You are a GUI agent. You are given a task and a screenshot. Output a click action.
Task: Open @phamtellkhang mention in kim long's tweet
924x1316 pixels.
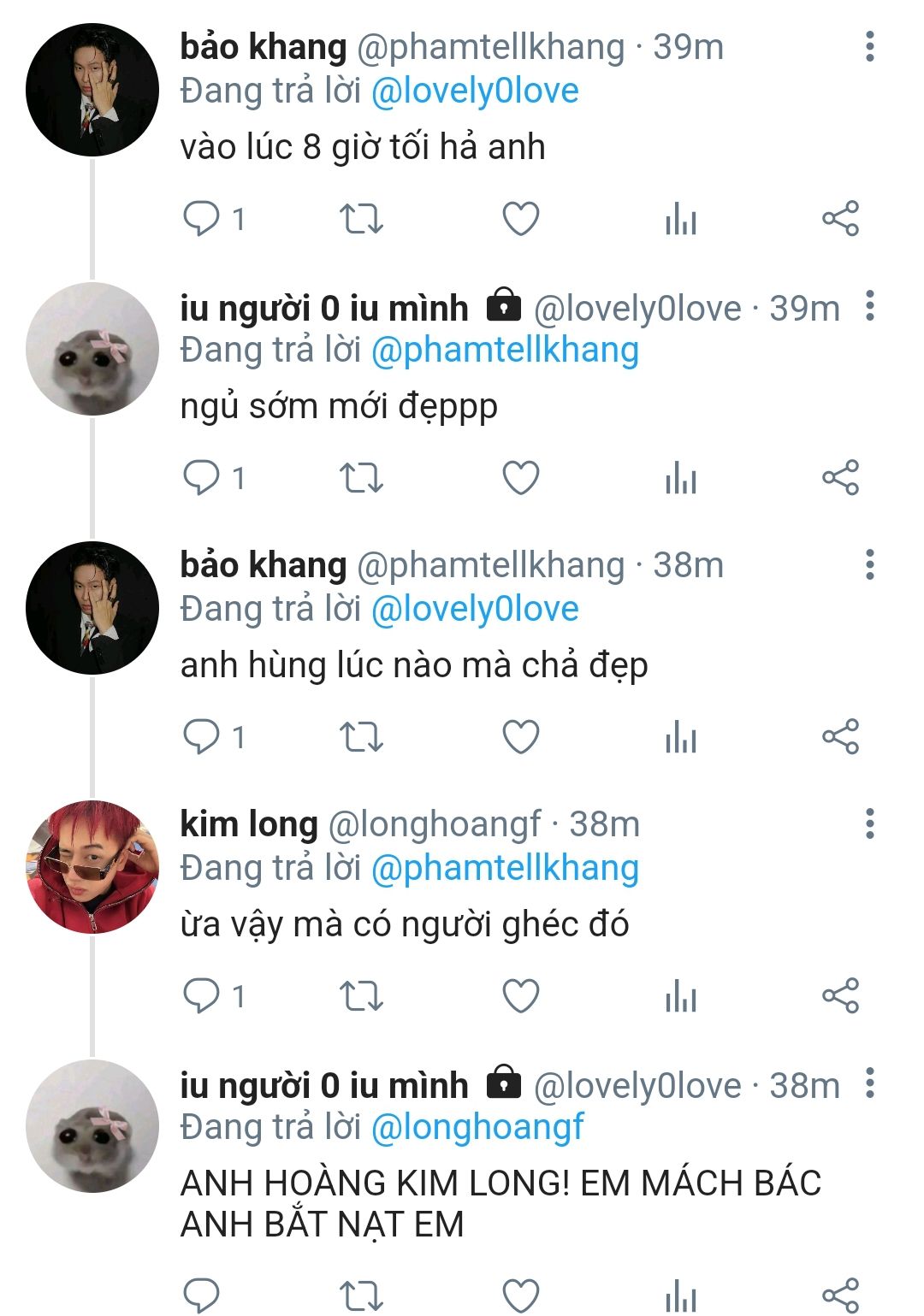[505, 868]
